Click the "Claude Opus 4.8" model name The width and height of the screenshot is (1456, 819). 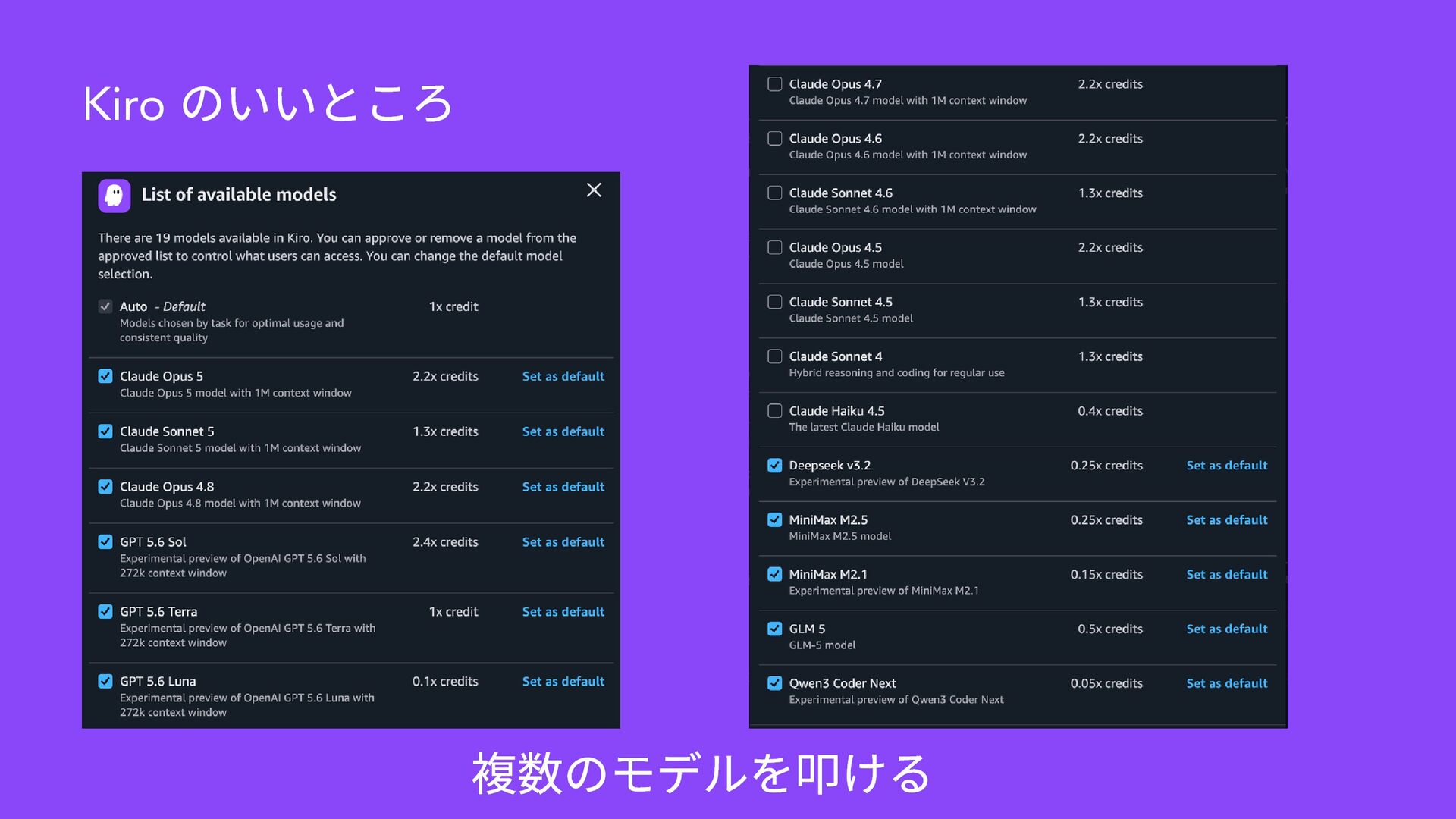tap(167, 487)
